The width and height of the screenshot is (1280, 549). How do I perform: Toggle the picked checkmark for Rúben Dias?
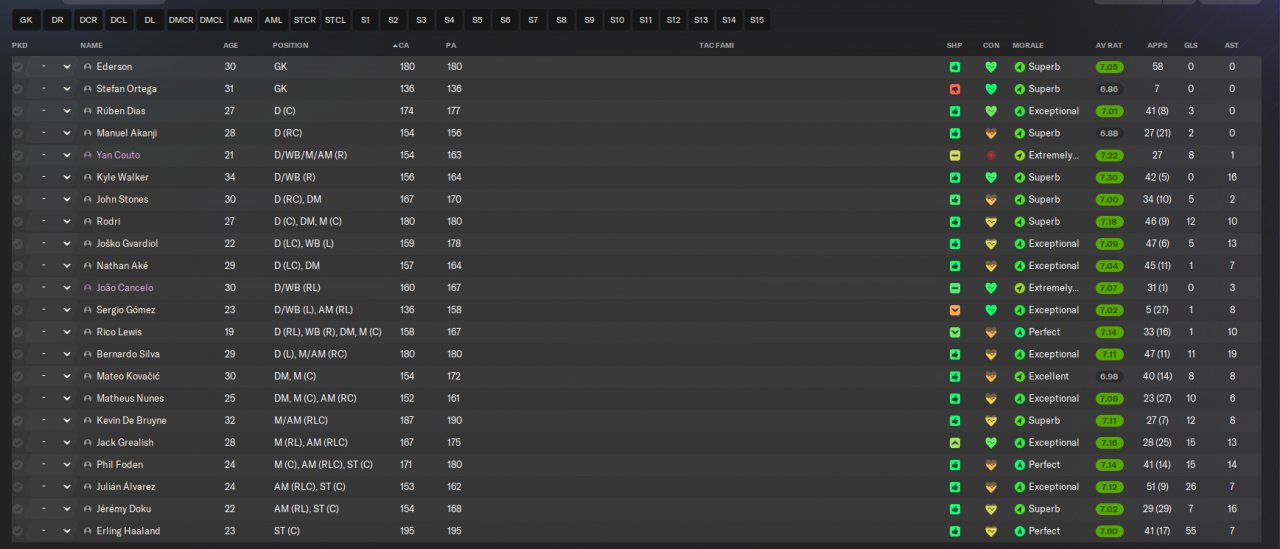(x=17, y=111)
